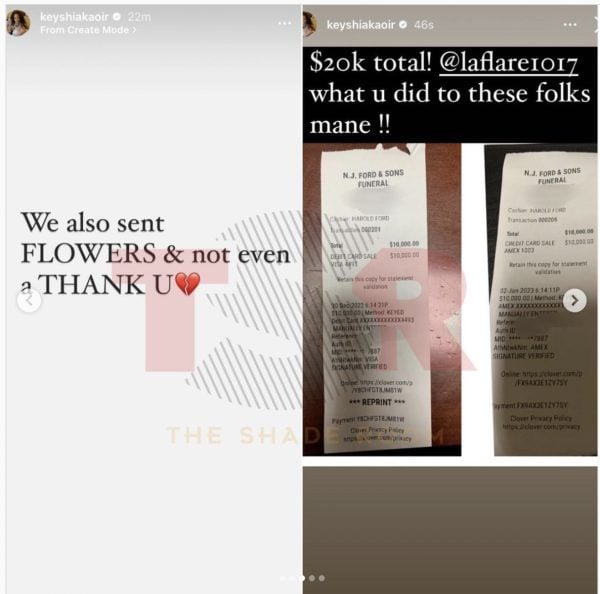Open the left N.J. Ford & Sons receipt photo
The image size is (600, 594).
(x=382, y=300)
